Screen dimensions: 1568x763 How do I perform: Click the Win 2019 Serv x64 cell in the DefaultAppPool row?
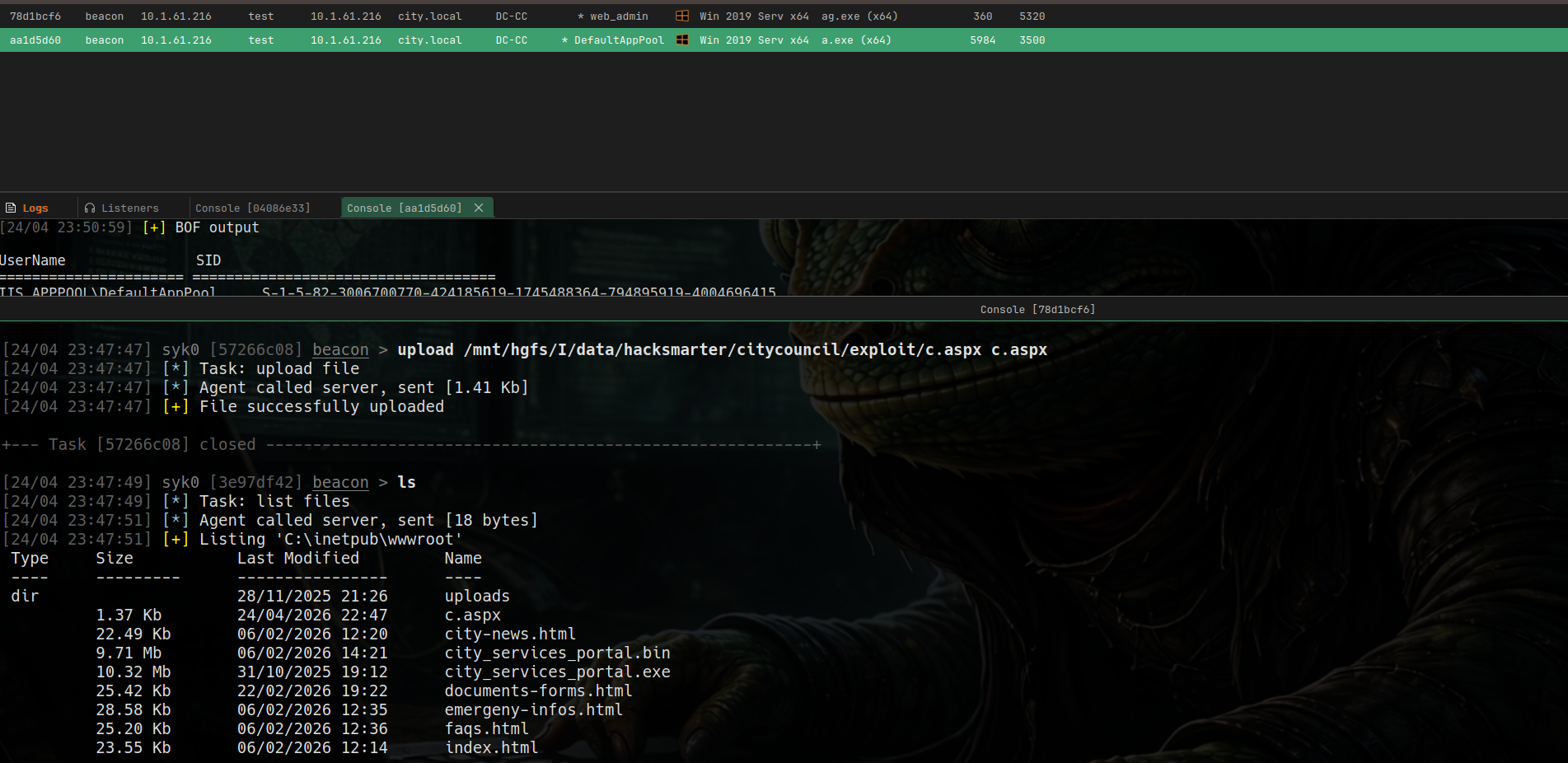[754, 40]
